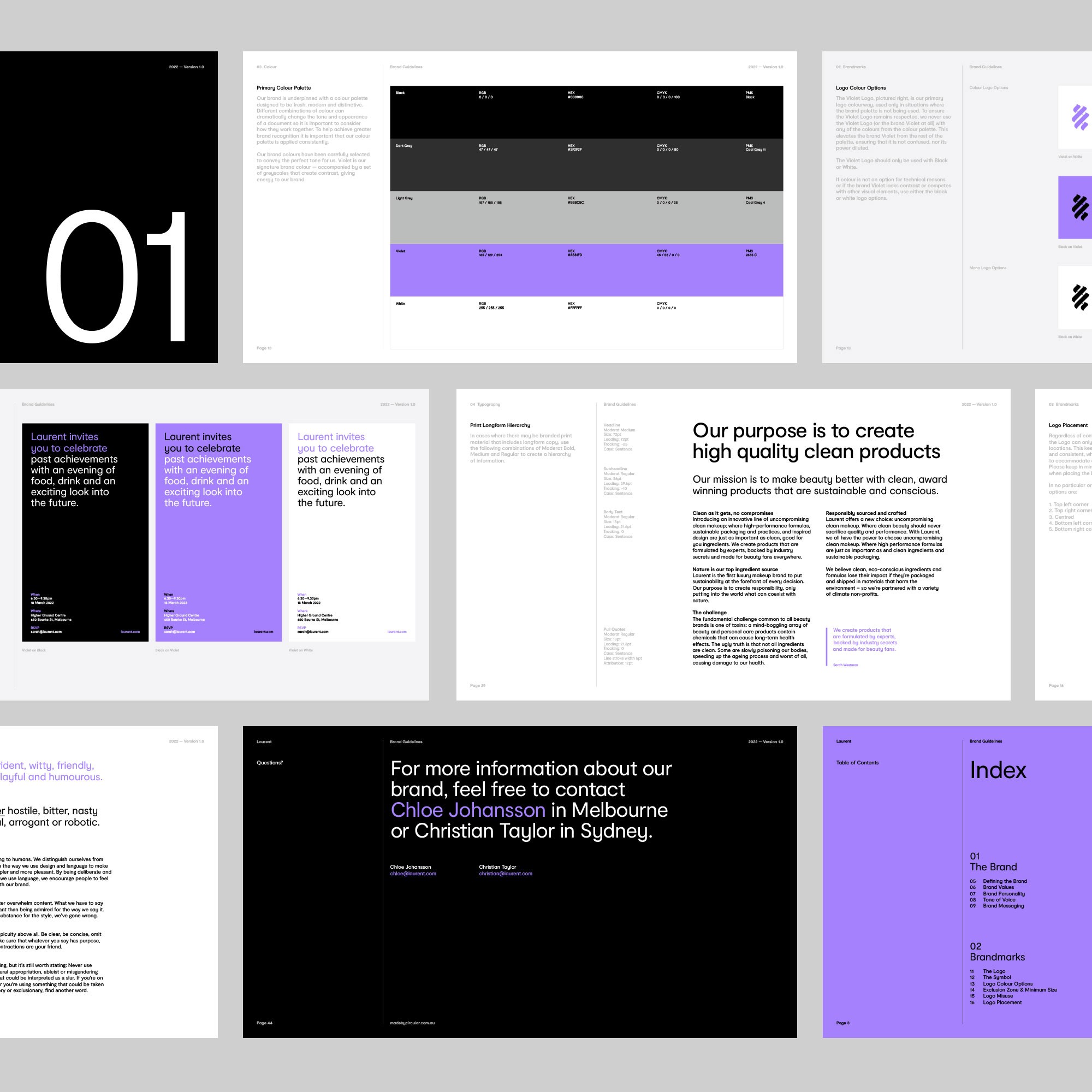
Task: Select the Violet colour swatch row
Action: [x=586, y=270]
